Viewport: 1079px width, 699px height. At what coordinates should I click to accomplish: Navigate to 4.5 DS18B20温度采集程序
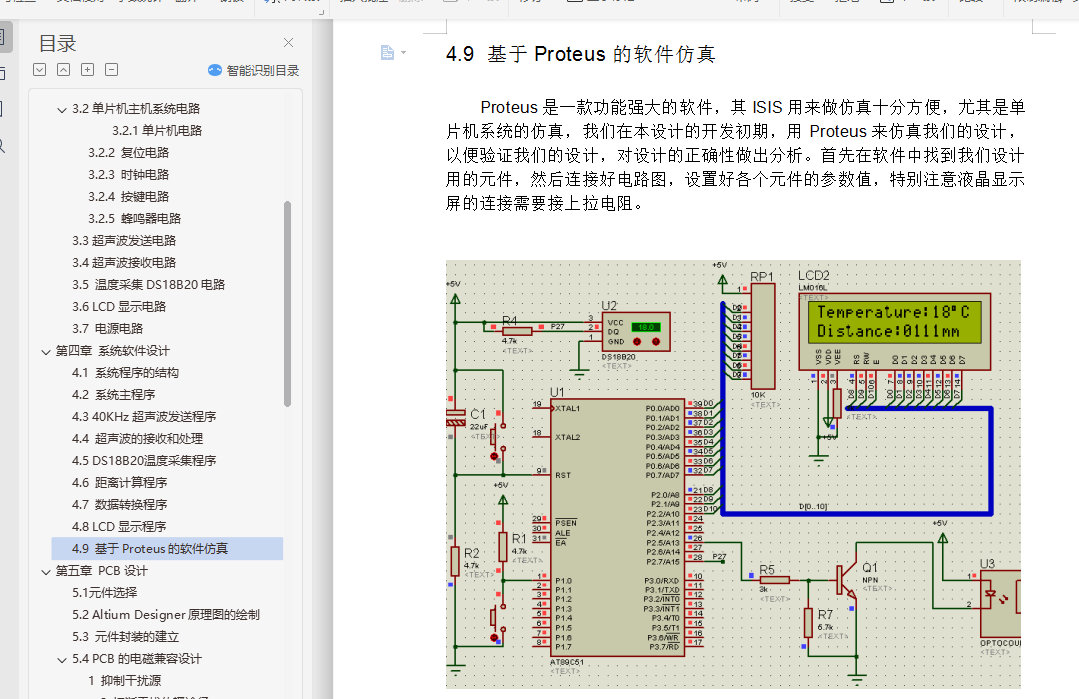[x=144, y=461]
